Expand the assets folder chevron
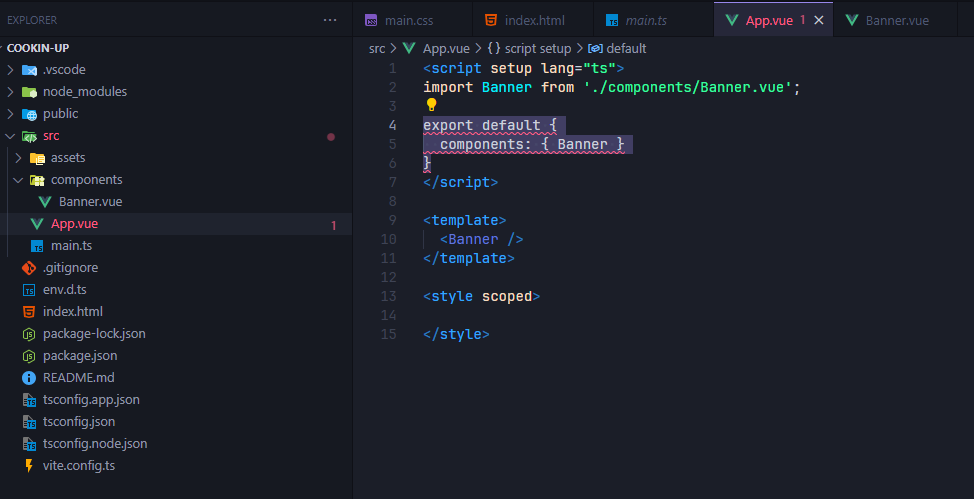 click(x=19, y=158)
